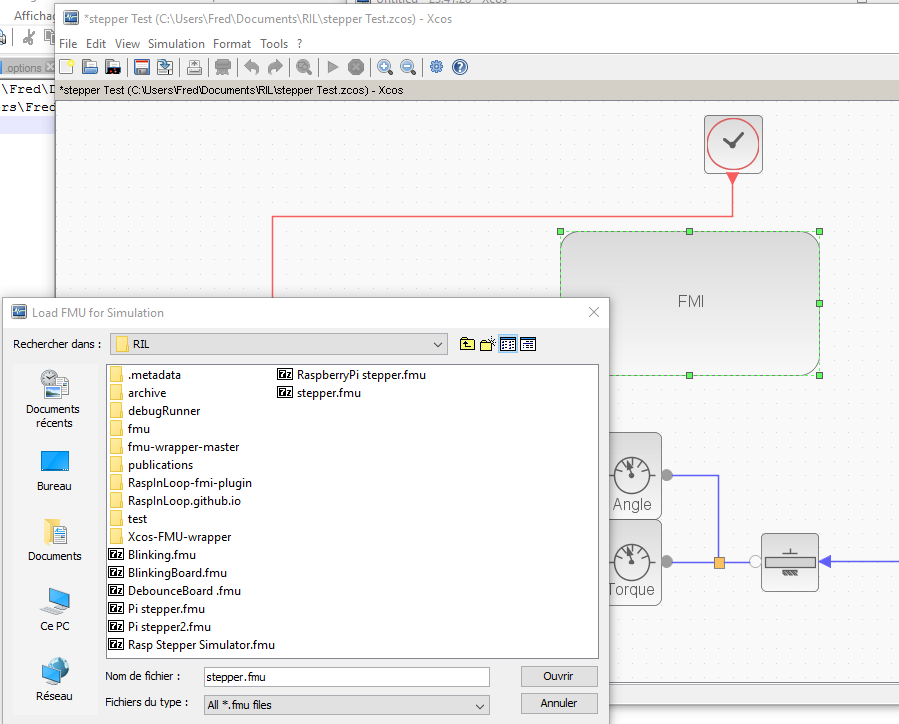This screenshot has width=899, height=724.
Task: Select the friction block on the right
Action: coord(790,562)
